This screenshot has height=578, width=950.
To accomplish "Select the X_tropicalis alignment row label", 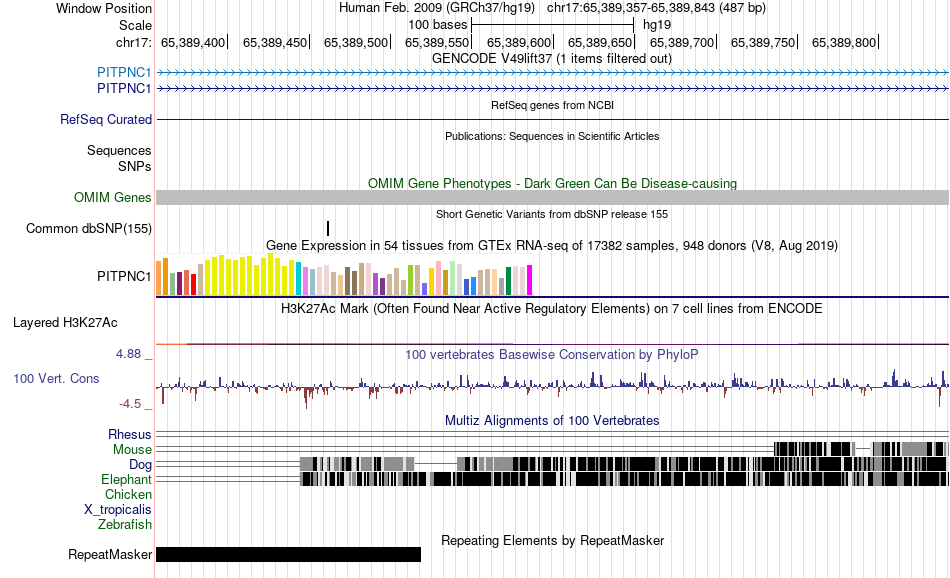I will pyautogui.click(x=118, y=510).
